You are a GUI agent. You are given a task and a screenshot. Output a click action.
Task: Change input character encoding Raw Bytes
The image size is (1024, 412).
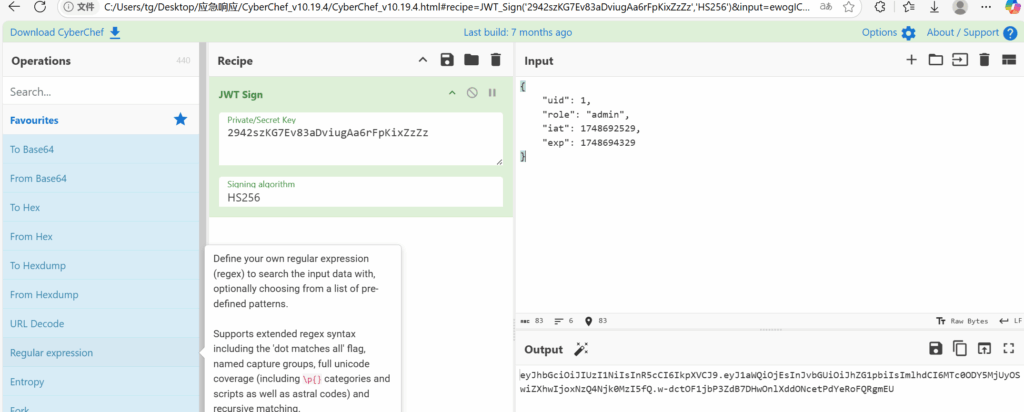click(x=960, y=321)
